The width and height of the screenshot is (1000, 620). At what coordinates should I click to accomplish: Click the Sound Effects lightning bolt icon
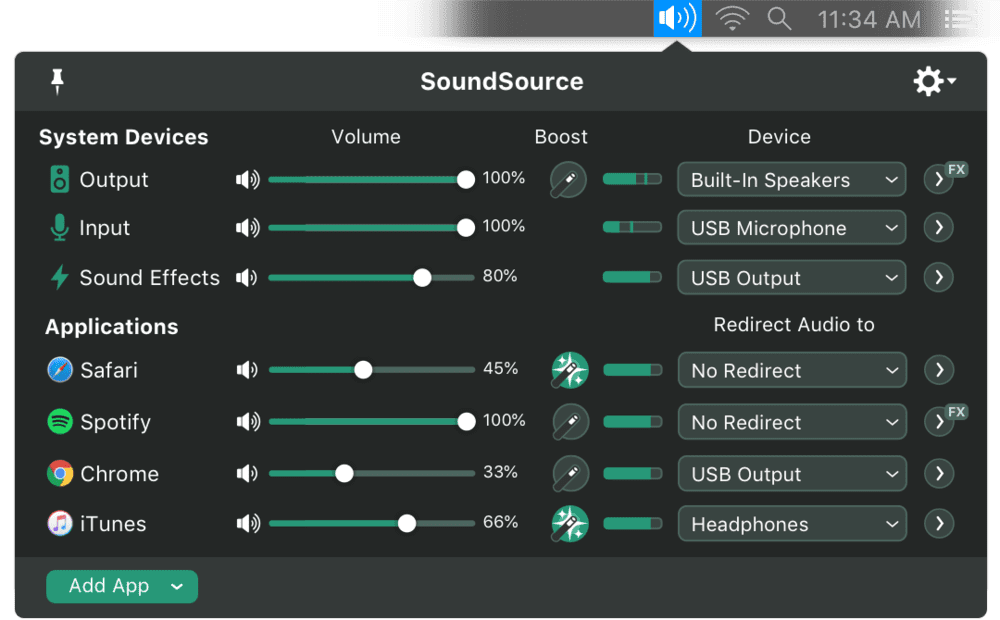59,277
